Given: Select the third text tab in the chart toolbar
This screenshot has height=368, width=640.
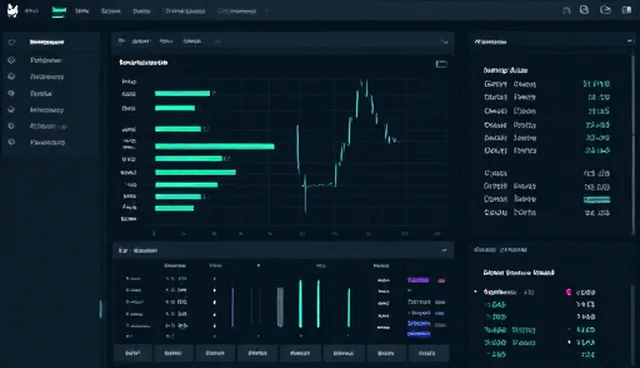Looking at the screenshot, I should click(x=192, y=41).
